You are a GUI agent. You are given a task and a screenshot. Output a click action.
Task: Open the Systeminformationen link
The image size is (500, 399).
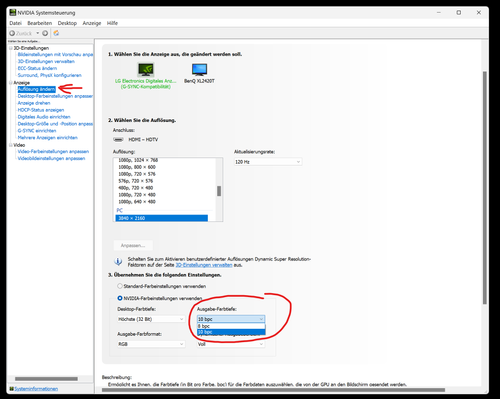coord(36,389)
